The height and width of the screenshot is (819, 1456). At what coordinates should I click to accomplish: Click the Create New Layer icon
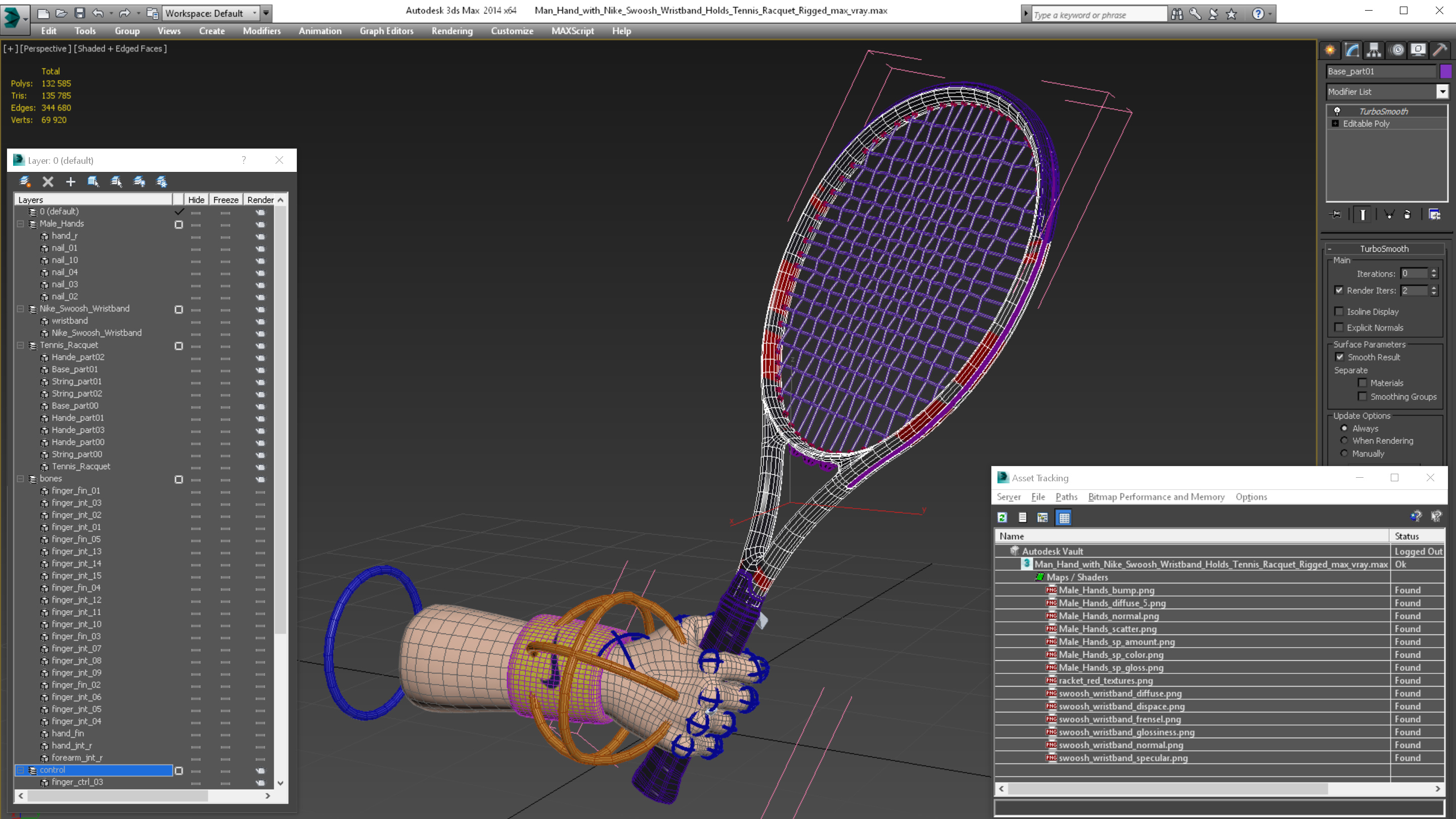click(x=25, y=181)
